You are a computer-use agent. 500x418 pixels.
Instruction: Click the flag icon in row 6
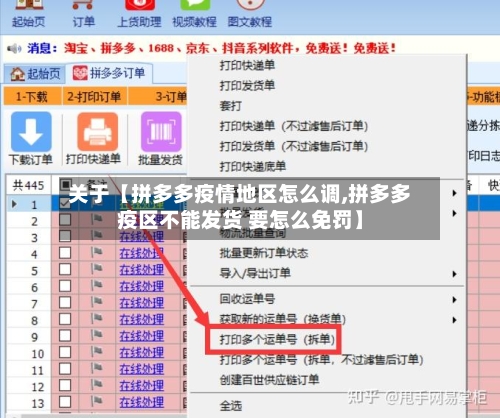(x=96, y=286)
